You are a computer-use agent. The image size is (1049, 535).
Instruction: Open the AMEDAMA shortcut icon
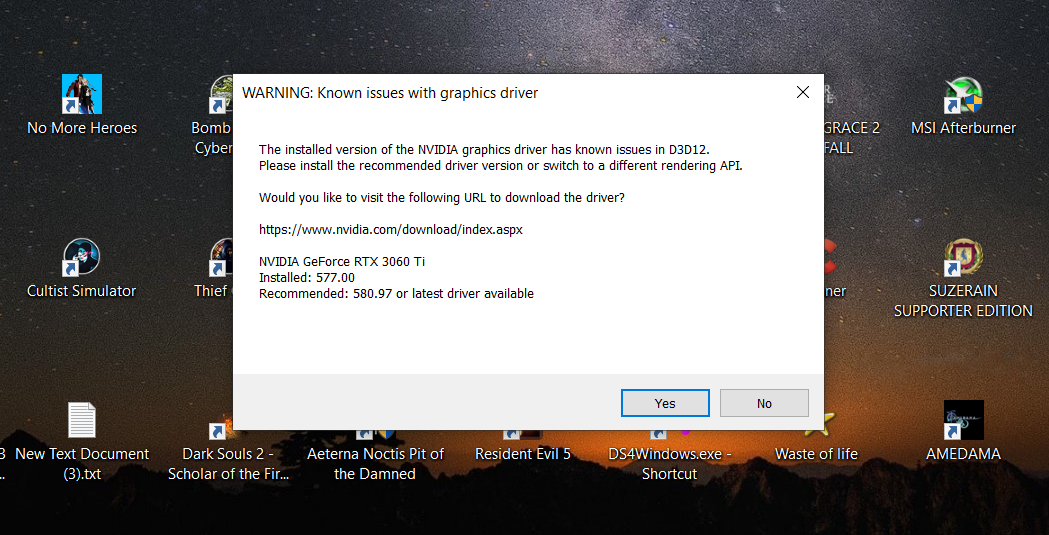pos(963,420)
